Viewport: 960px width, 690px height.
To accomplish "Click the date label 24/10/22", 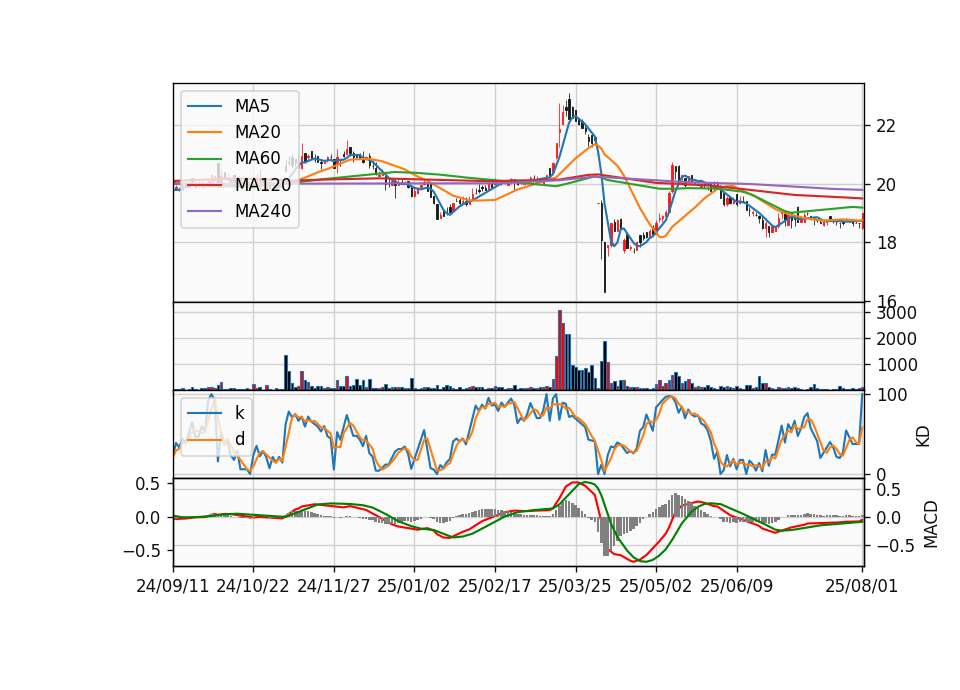I will point(253,586).
